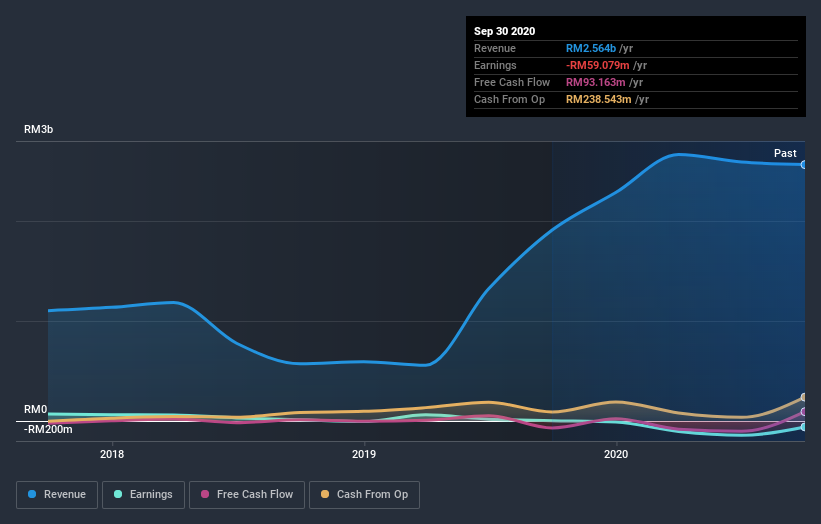Click the Free Cash Flow label in tooltip
This screenshot has width=821, height=524.
coord(512,83)
